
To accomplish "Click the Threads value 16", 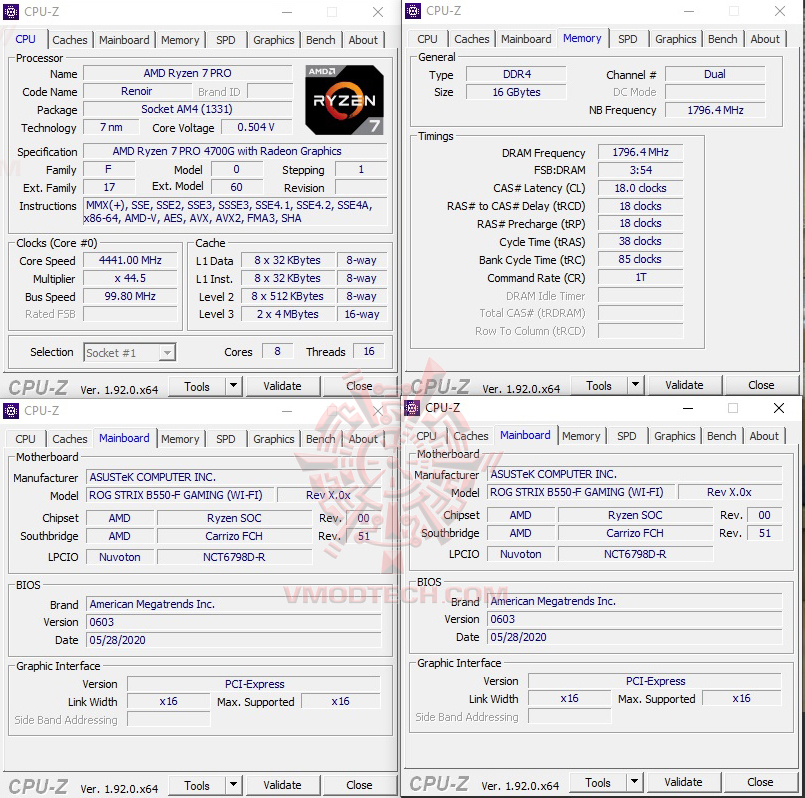I will click(x=369, y=351).
